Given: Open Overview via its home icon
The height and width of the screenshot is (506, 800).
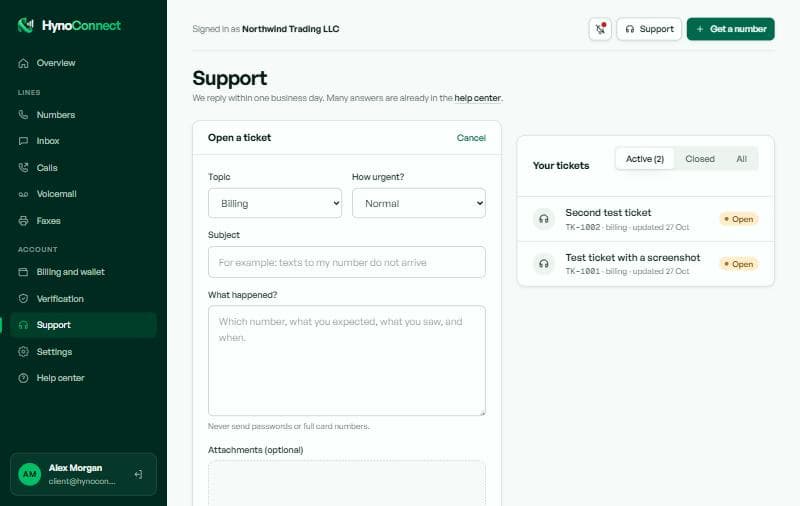Looking at the screenshot, I should pos(23,63).
